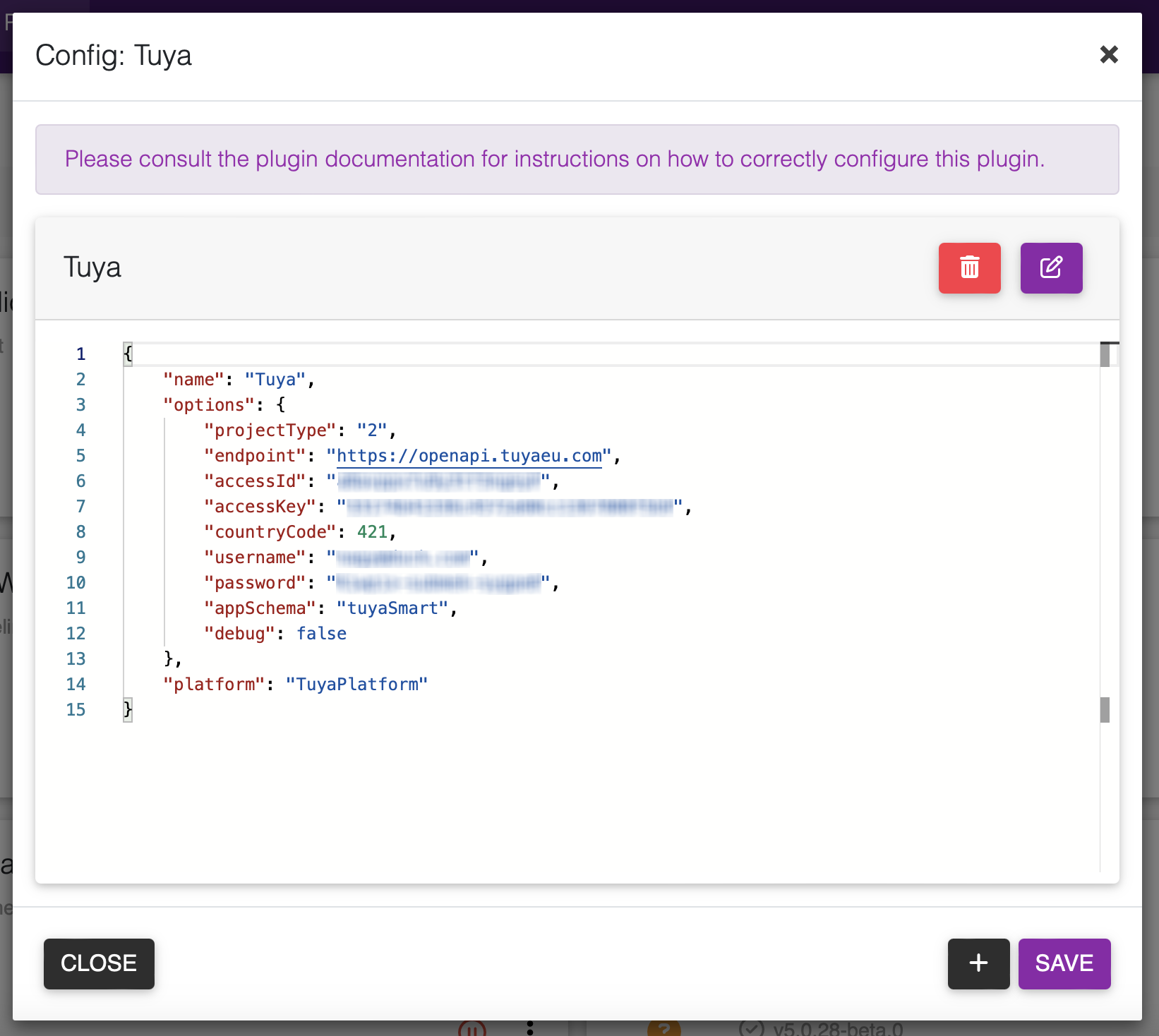
Task: Click line number 8 in the editor
Action: tap(80, 531)
